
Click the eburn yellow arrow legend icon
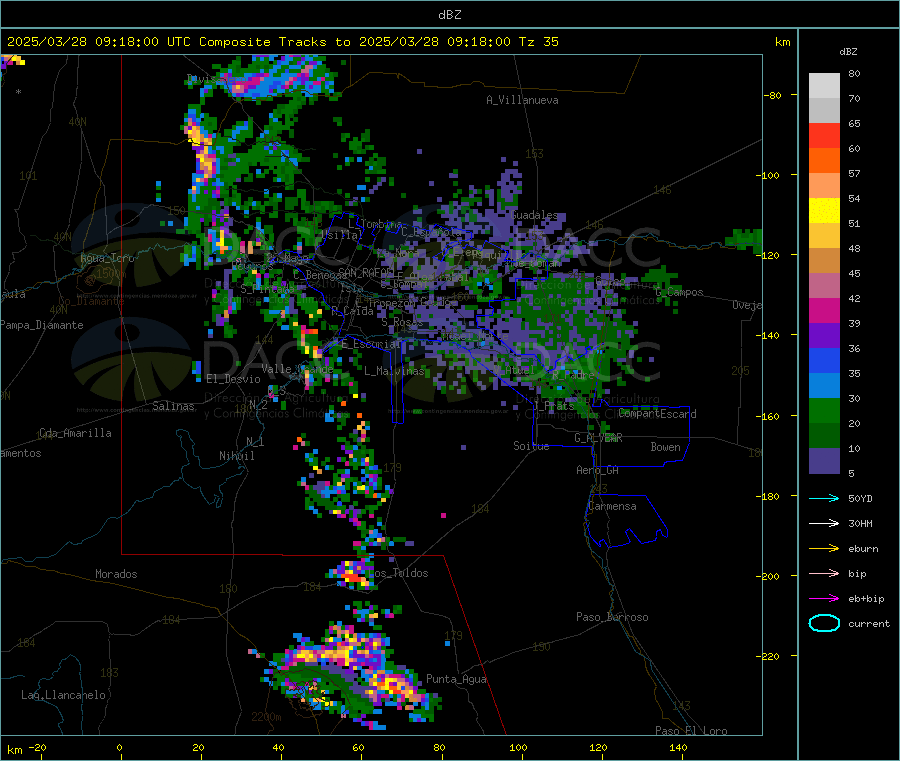pyautogui.click(x=824, y=549)
